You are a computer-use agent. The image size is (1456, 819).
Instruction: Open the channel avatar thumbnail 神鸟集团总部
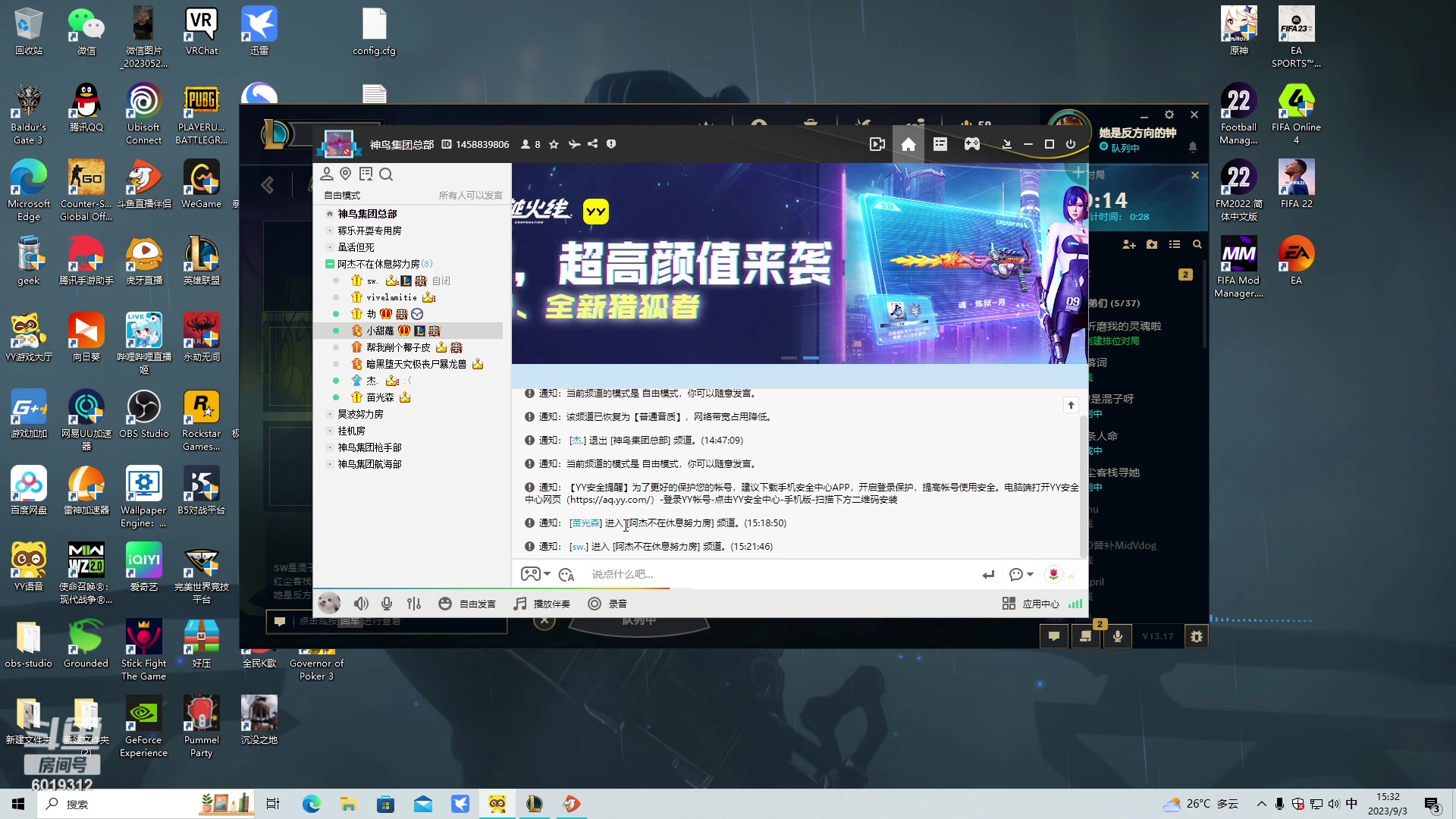point(338,143)
